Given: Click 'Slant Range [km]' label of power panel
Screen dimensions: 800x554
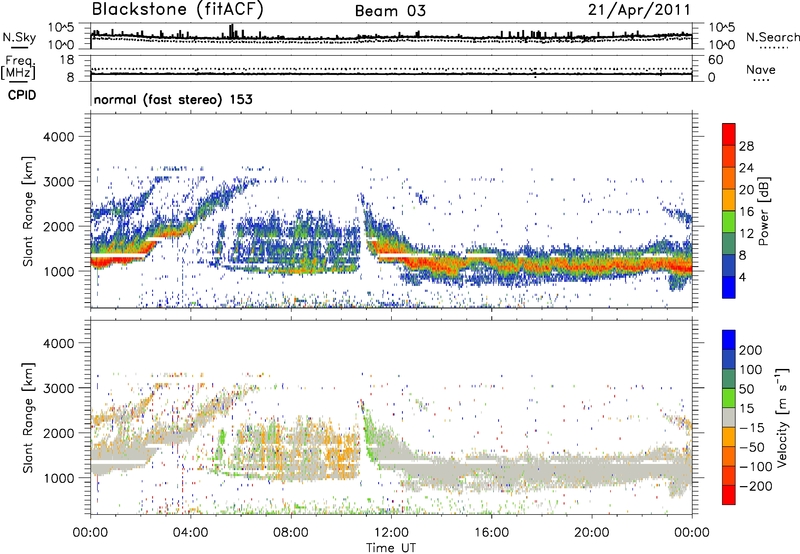Looking at the screenshot, I should [28, 211].
